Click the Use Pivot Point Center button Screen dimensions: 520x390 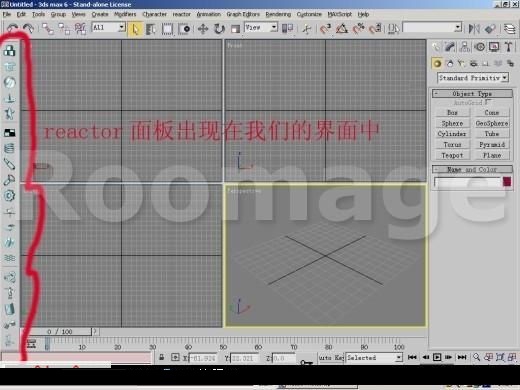point(287,29)
